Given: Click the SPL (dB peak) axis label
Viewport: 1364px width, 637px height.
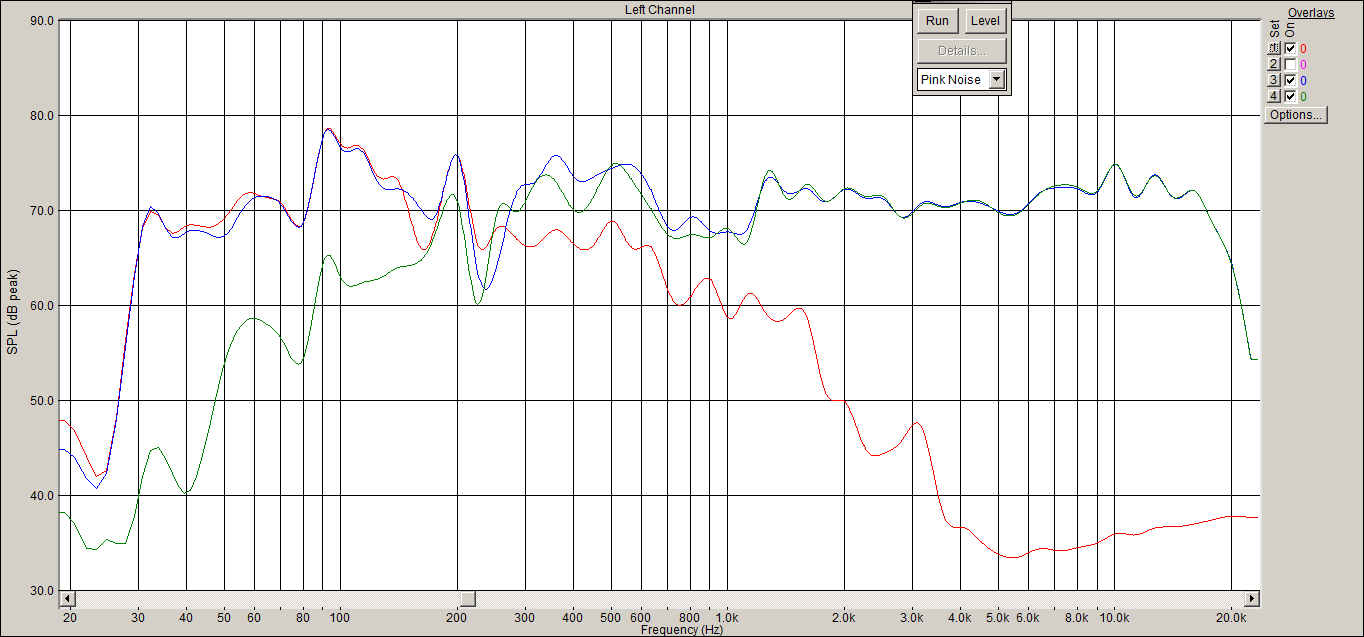Looking at the screenshot, I should (12, 311).
